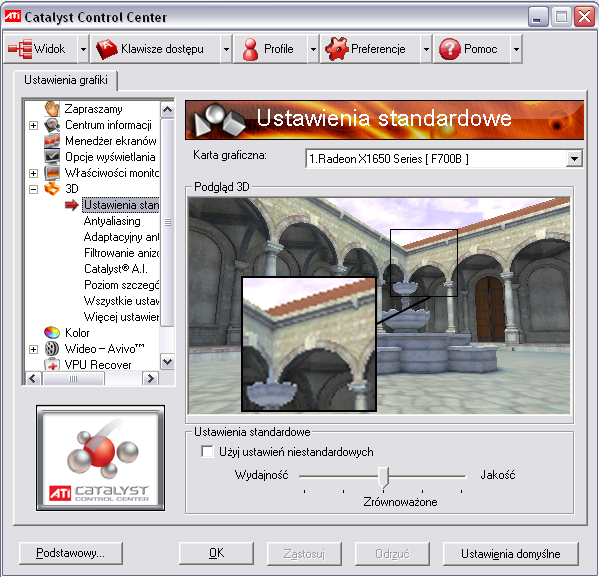Click the OK button
The width and height of the screenshot is (599, 577).
[x=217, y=553]
